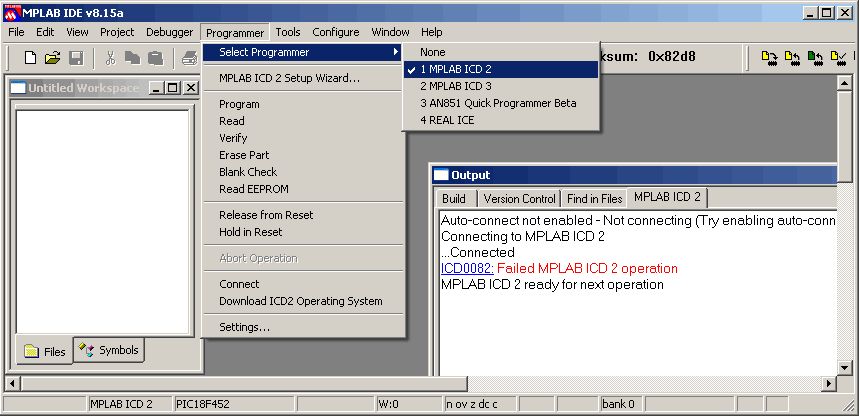The width and height of the screenshot is (859, 416).
Task: Open the File menu
Action: click(16, 32)
